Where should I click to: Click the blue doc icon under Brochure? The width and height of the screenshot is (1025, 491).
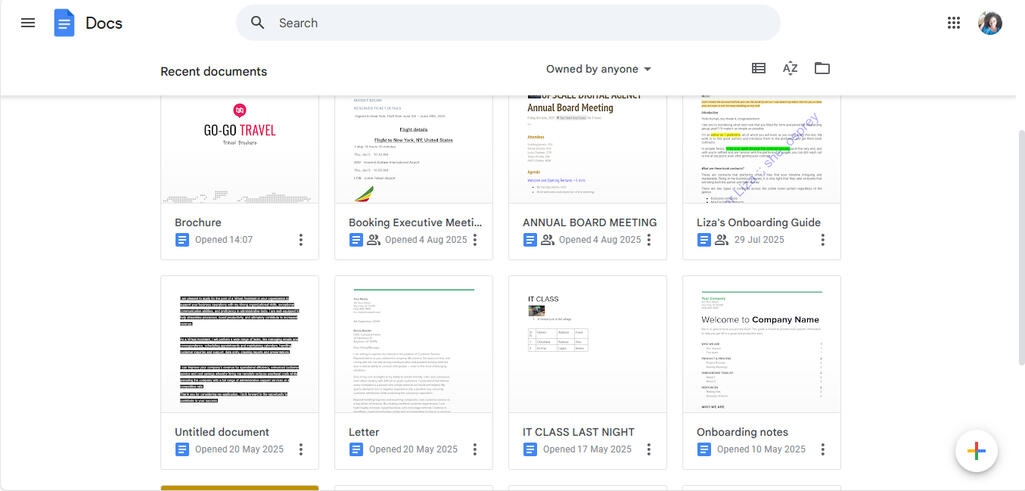pos(182,240)
